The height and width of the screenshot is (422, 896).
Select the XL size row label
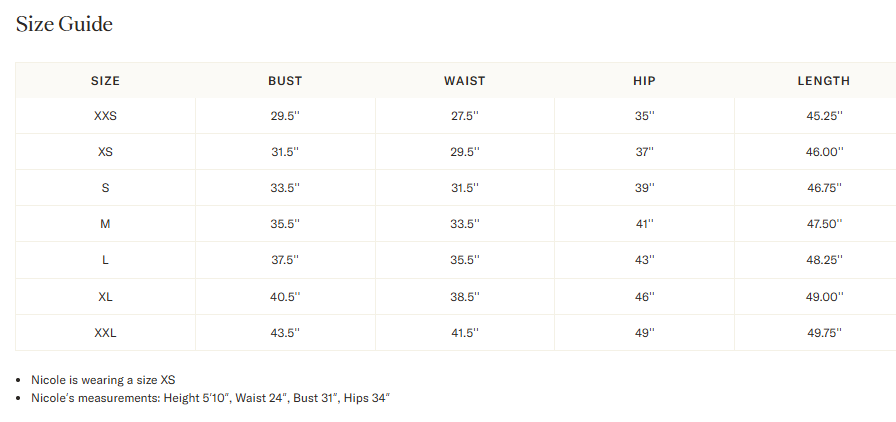105,297
